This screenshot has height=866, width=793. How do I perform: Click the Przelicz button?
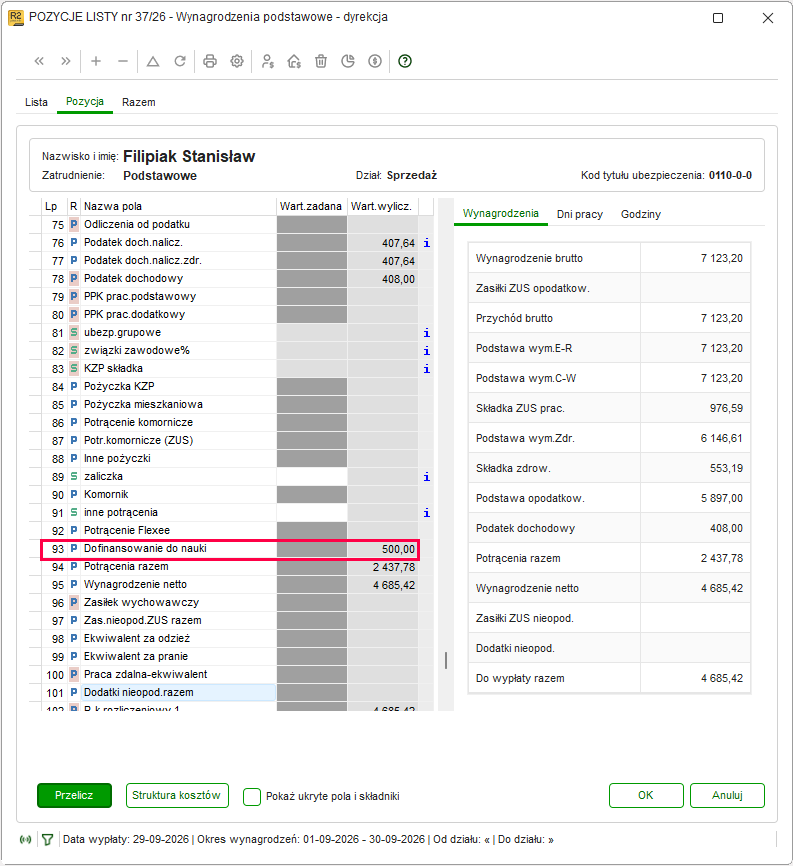click(75, 795)
